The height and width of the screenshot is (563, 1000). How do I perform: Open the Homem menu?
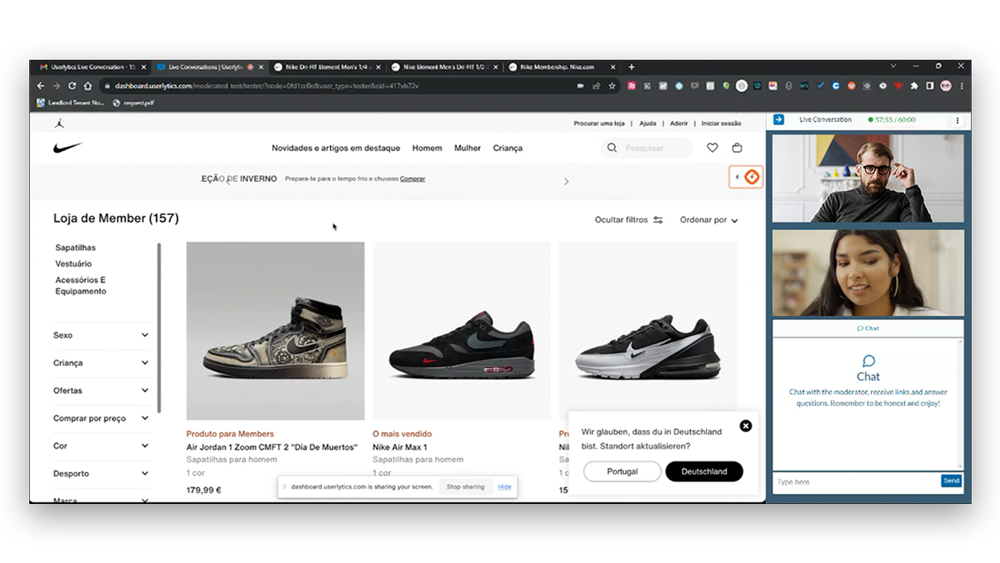(x=427, y=148)
